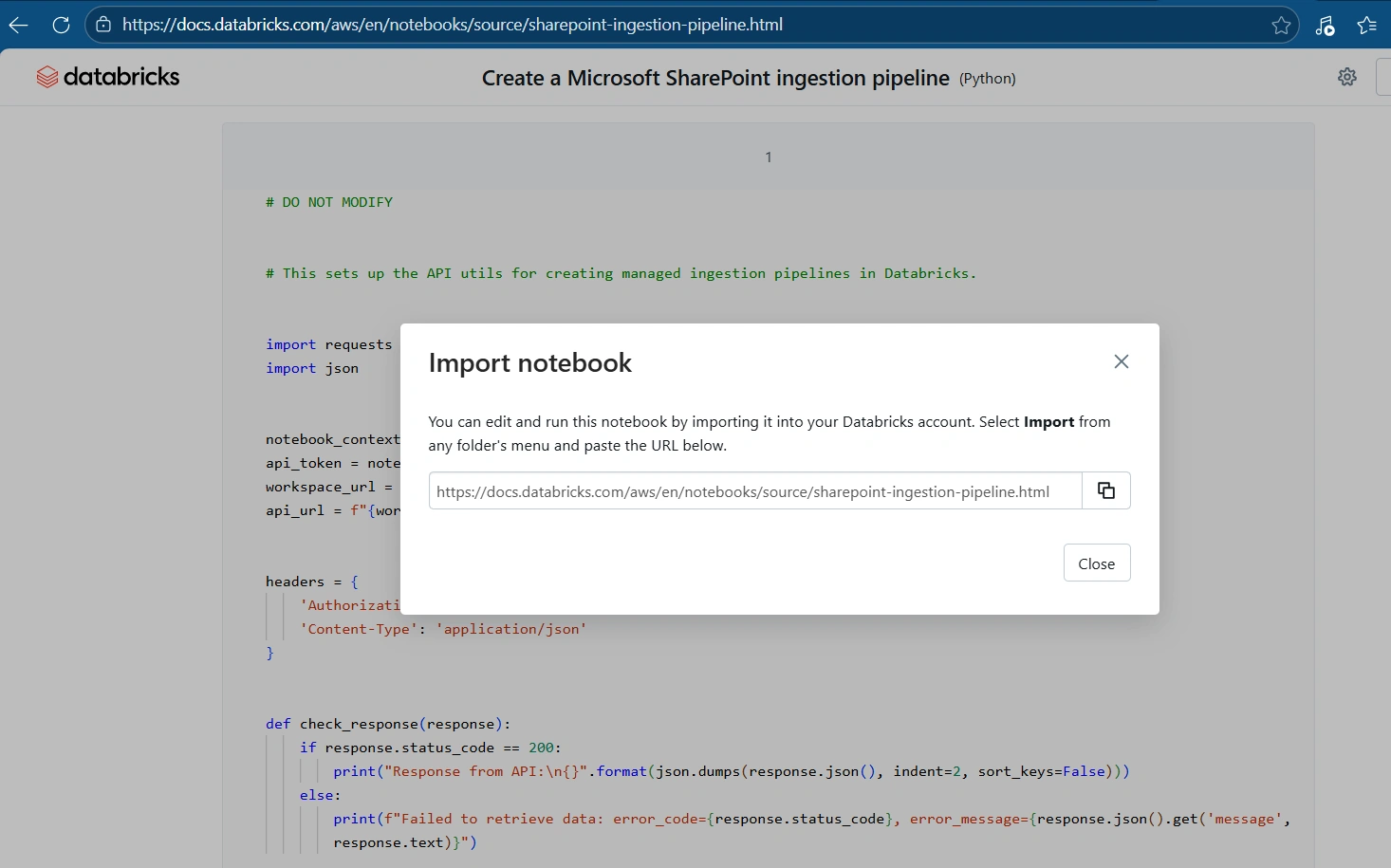Image resolution: width=1391 pixels, height=868 pixels.
Task: Open the browser media control icon
Action: coord(1325,26)
